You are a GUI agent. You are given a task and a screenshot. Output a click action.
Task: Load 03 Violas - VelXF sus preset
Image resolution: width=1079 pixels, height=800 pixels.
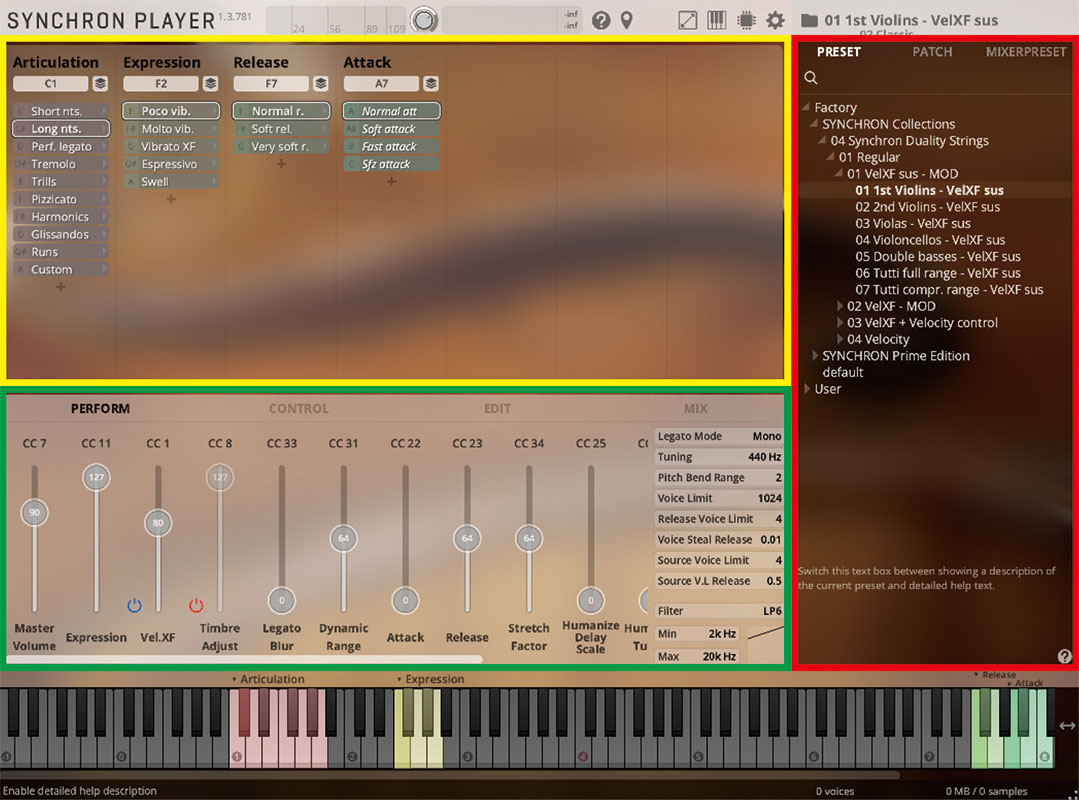coord(912,224)
